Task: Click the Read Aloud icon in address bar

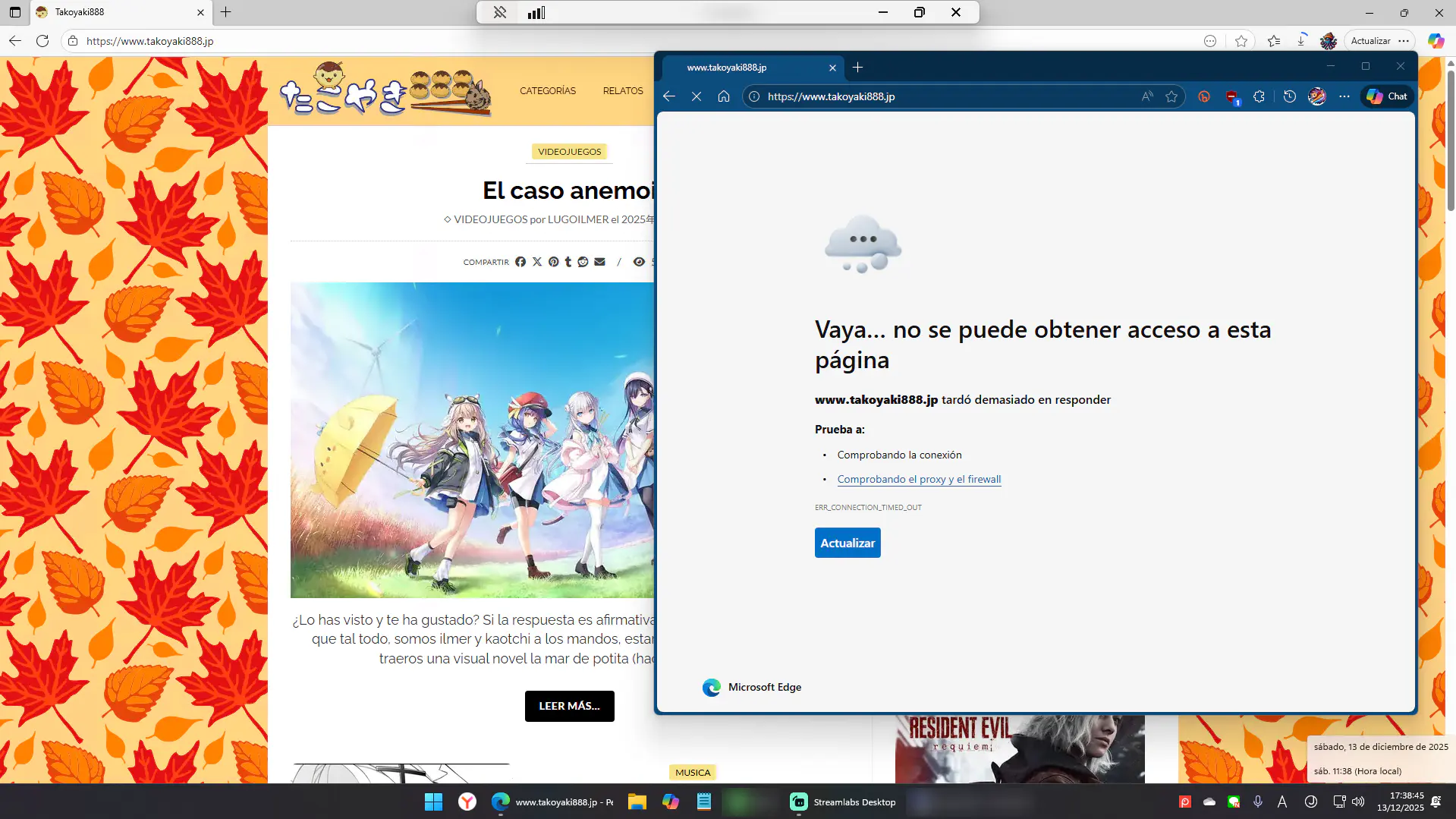Action: point(1146,96)
